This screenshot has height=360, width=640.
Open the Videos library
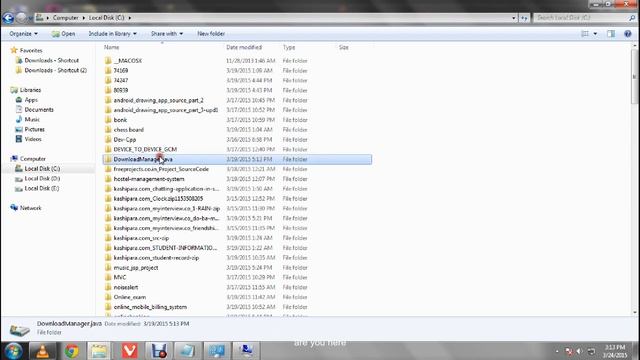tap(33, 139)
